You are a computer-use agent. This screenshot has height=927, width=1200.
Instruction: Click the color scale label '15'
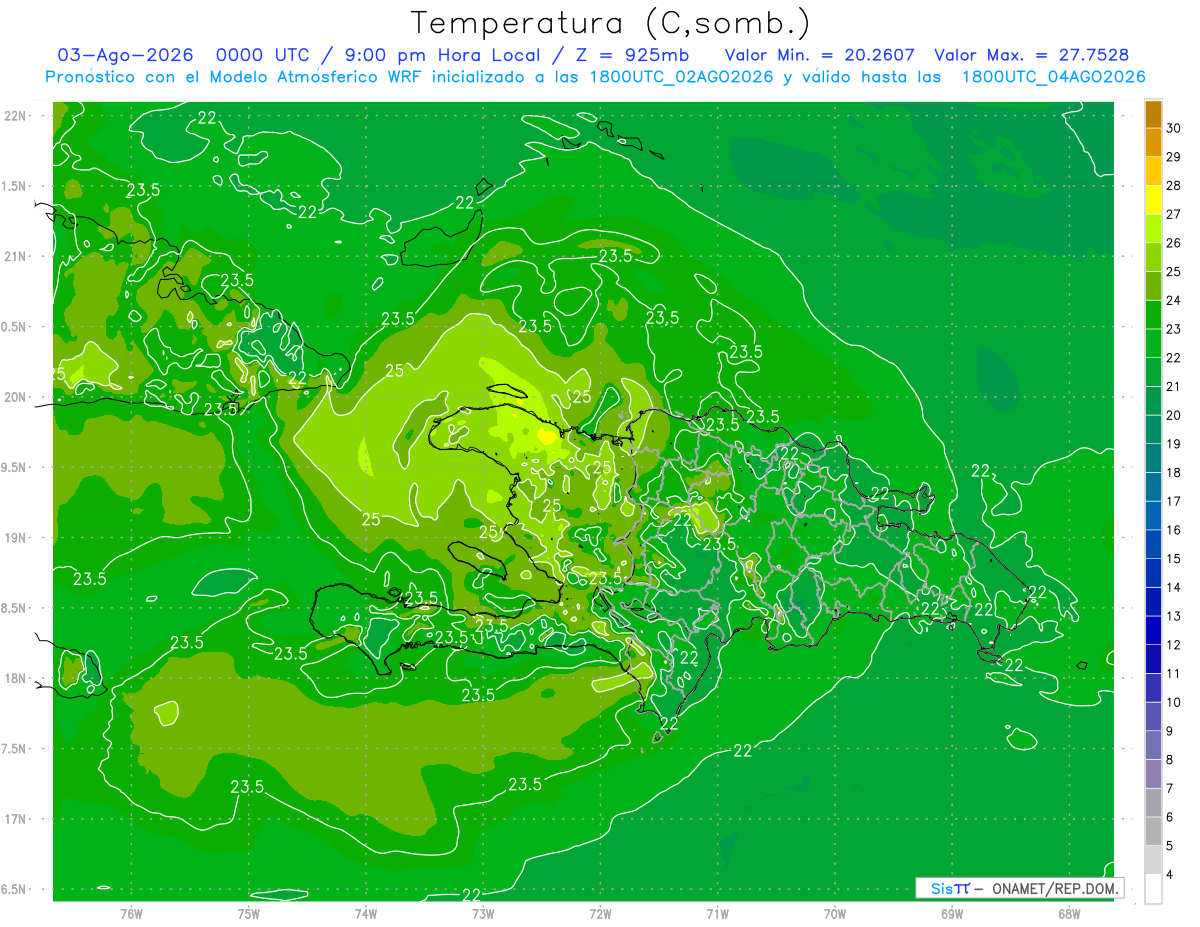[1174, 559]
